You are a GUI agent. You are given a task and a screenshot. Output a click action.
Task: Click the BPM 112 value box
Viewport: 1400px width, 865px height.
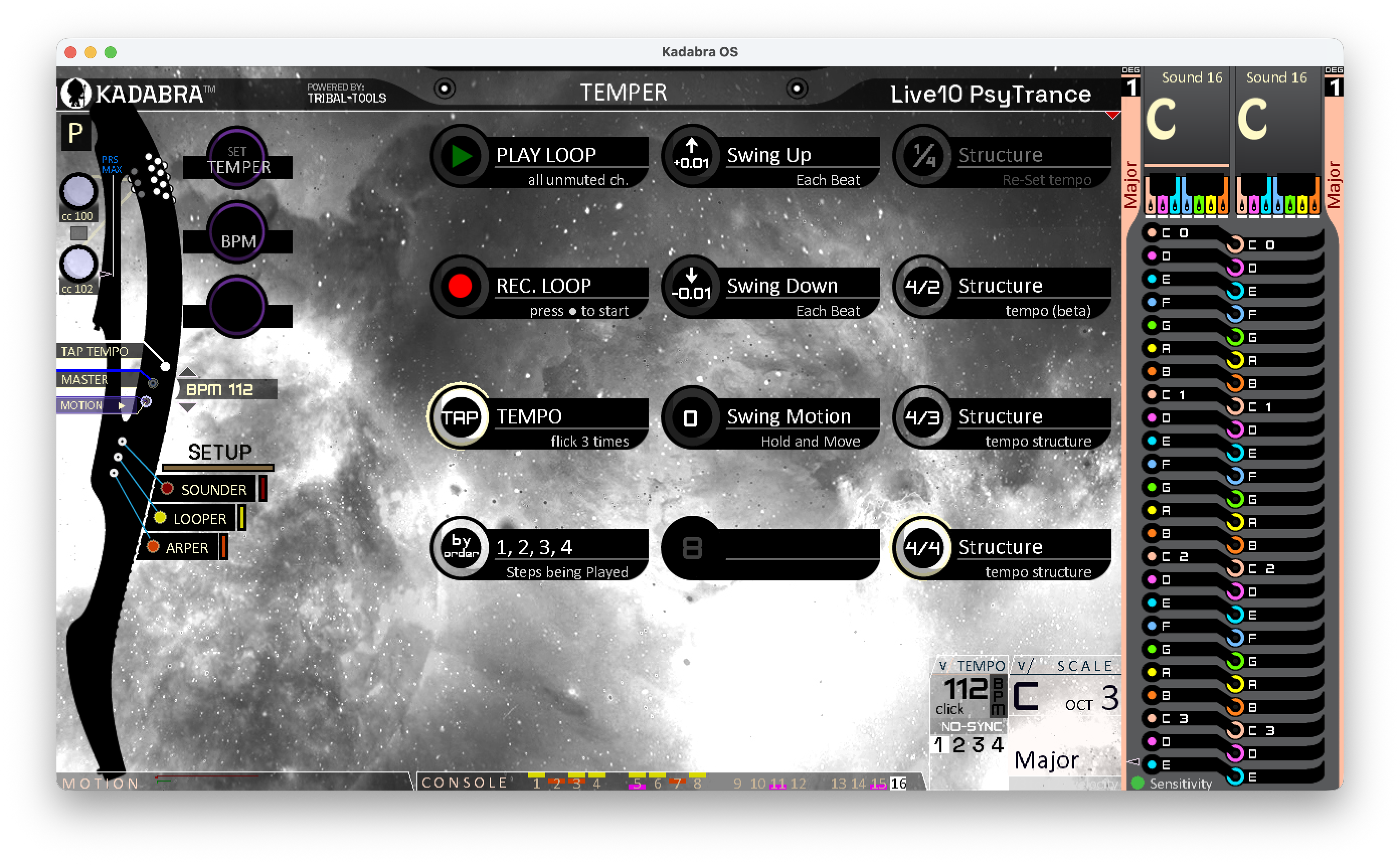(x=227, y=390)
